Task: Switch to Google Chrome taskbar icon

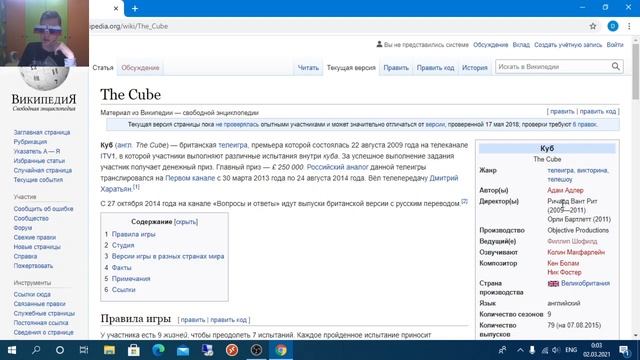Action: tap(280, 350)
